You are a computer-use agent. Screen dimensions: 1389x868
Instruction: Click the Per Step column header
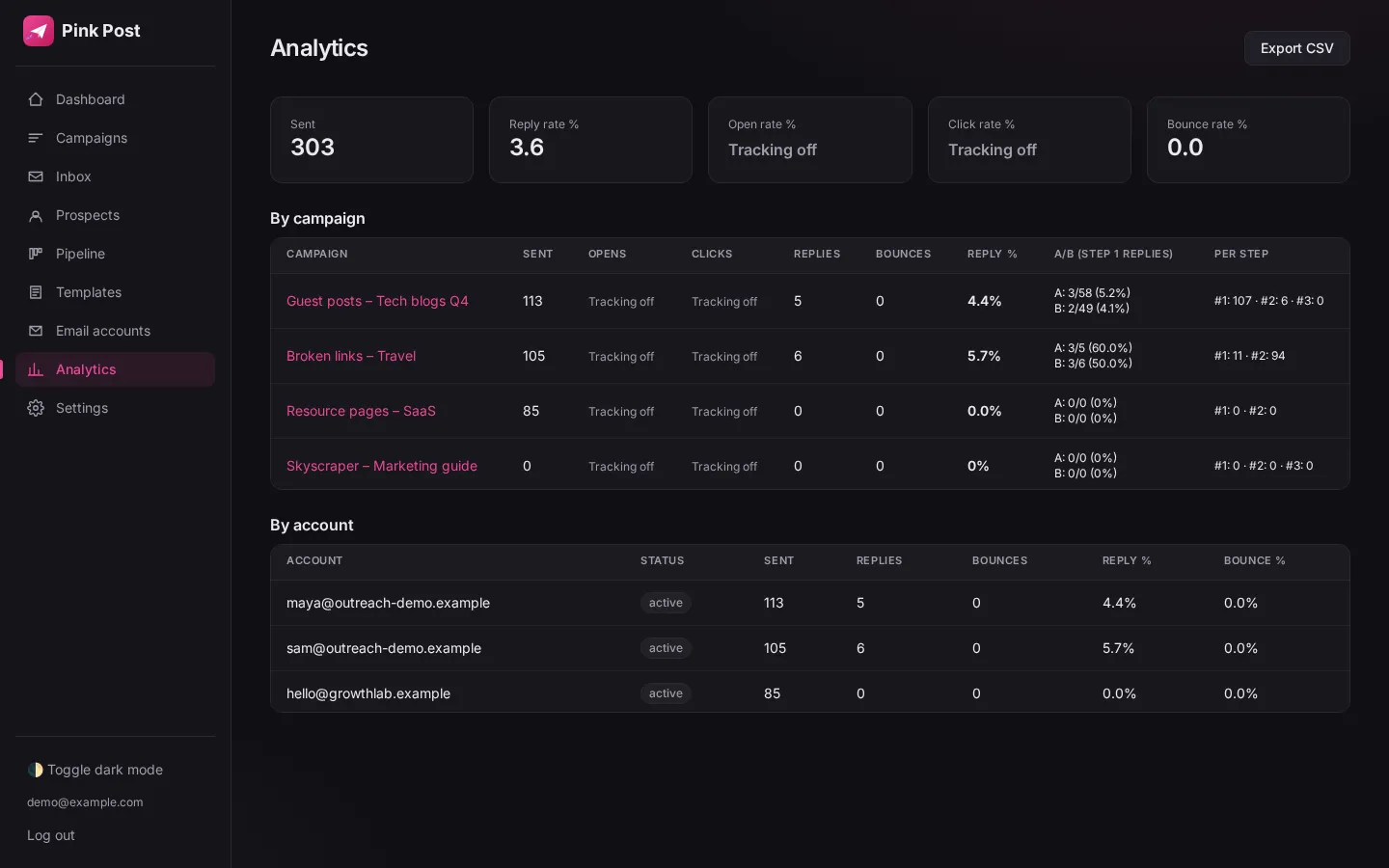[x=1241, y=254]
